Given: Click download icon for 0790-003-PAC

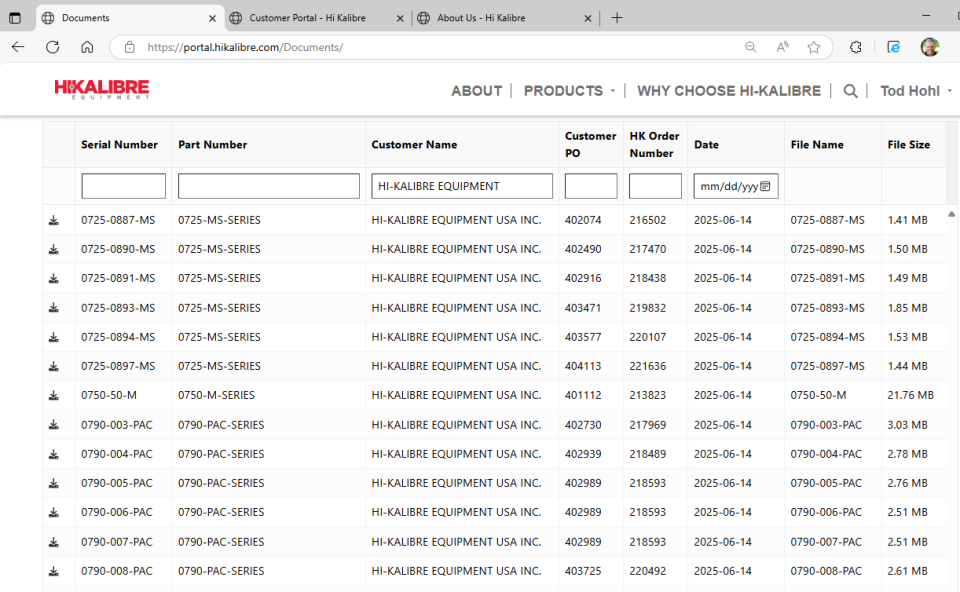Looking at the screenshot, I should (x=54, y=425).
